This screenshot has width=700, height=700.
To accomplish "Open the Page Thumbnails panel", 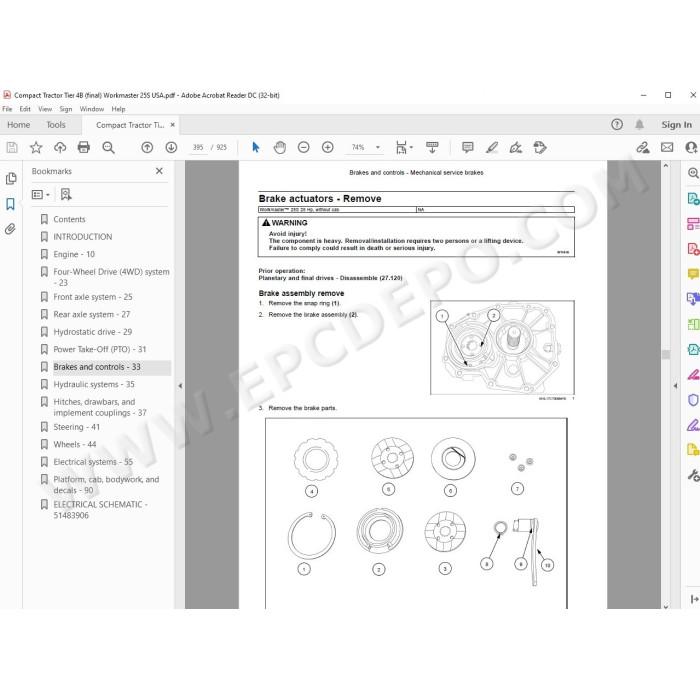I will [x=11, y=179].
